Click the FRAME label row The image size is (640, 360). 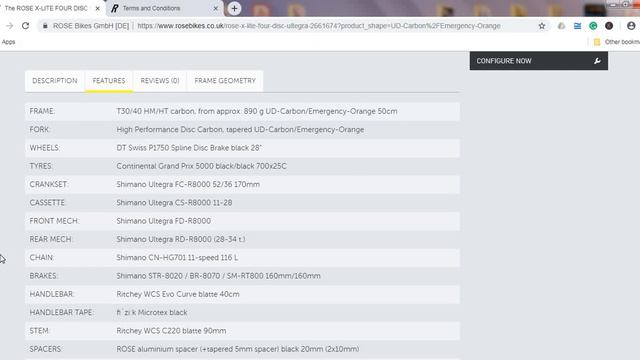click(x=242, y=111)
